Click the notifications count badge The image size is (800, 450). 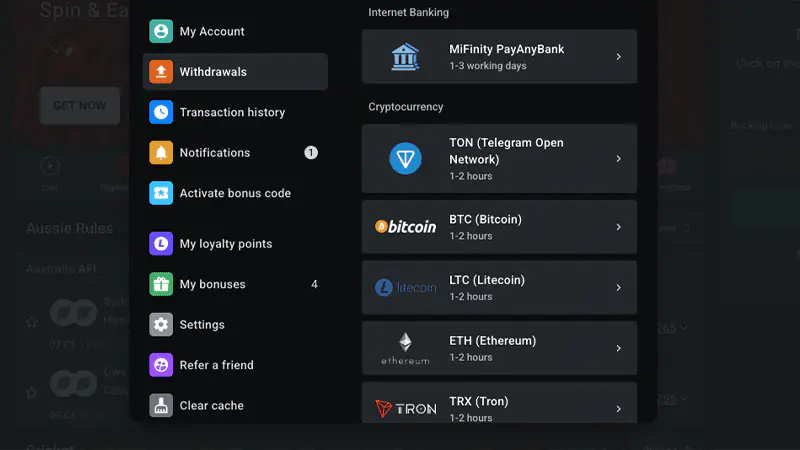(311, 153)
